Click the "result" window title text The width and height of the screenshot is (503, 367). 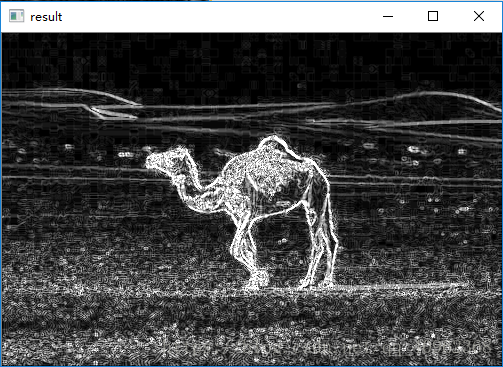(x=46, y=17)
